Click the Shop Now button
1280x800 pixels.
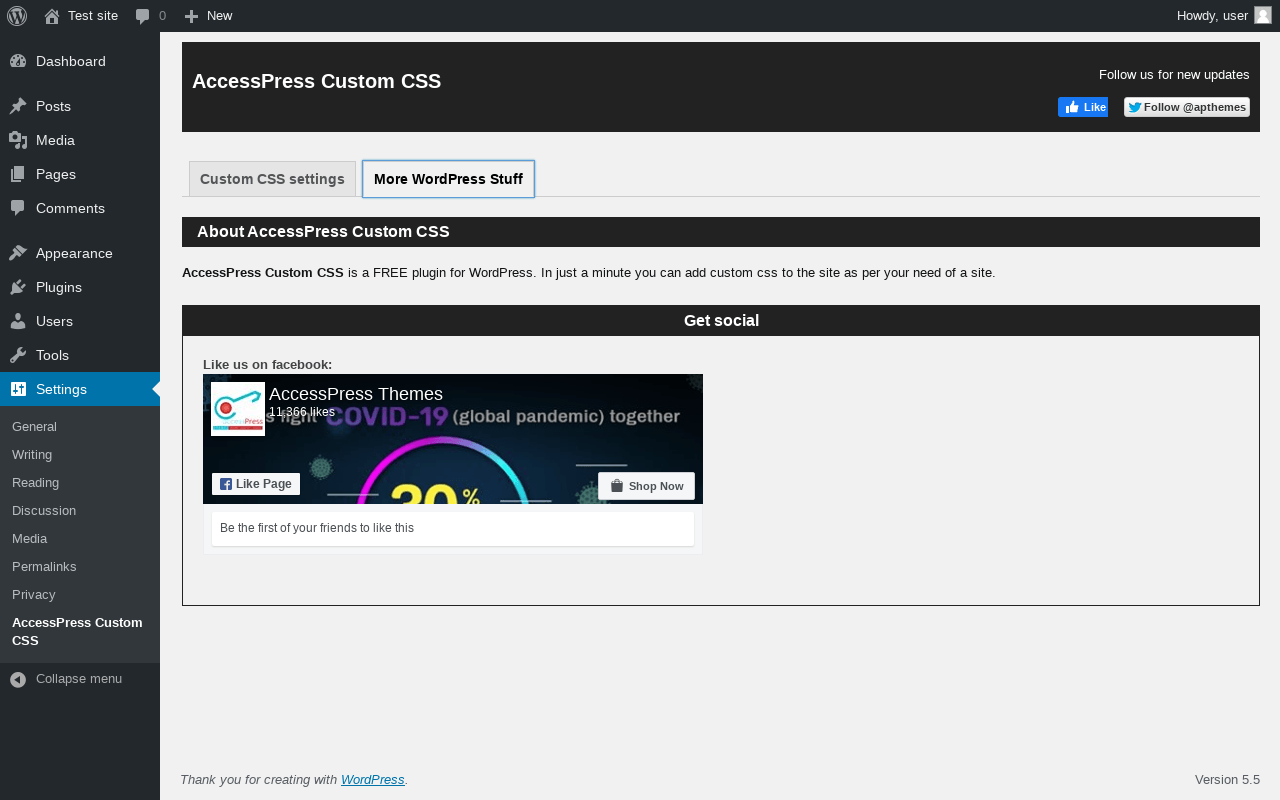pyautogui.click(x=646, y=486)
